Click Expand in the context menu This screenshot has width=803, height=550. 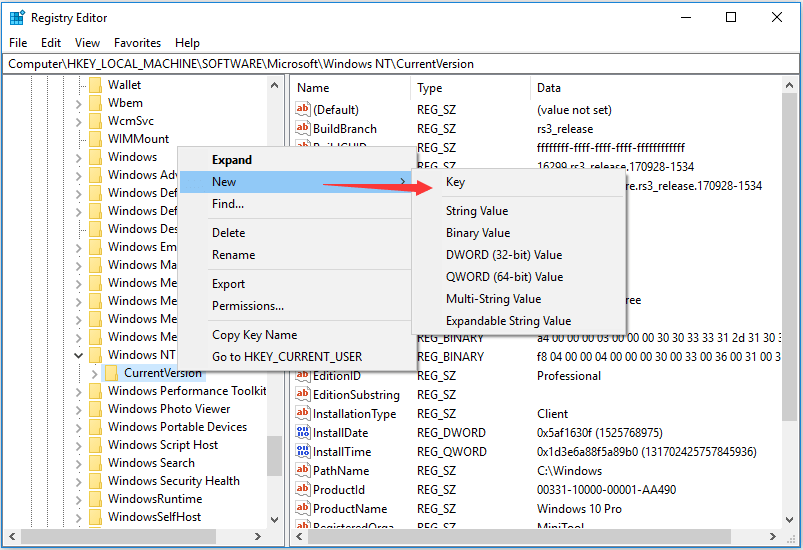[297, 160]
